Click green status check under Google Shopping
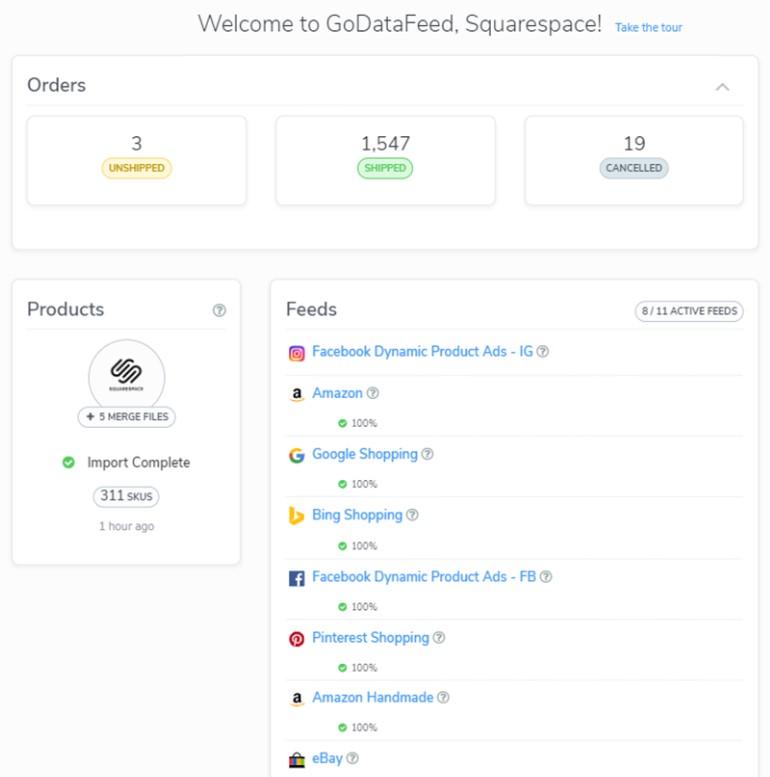Viewport: 770px width, 777px height. tap(342, 484)
